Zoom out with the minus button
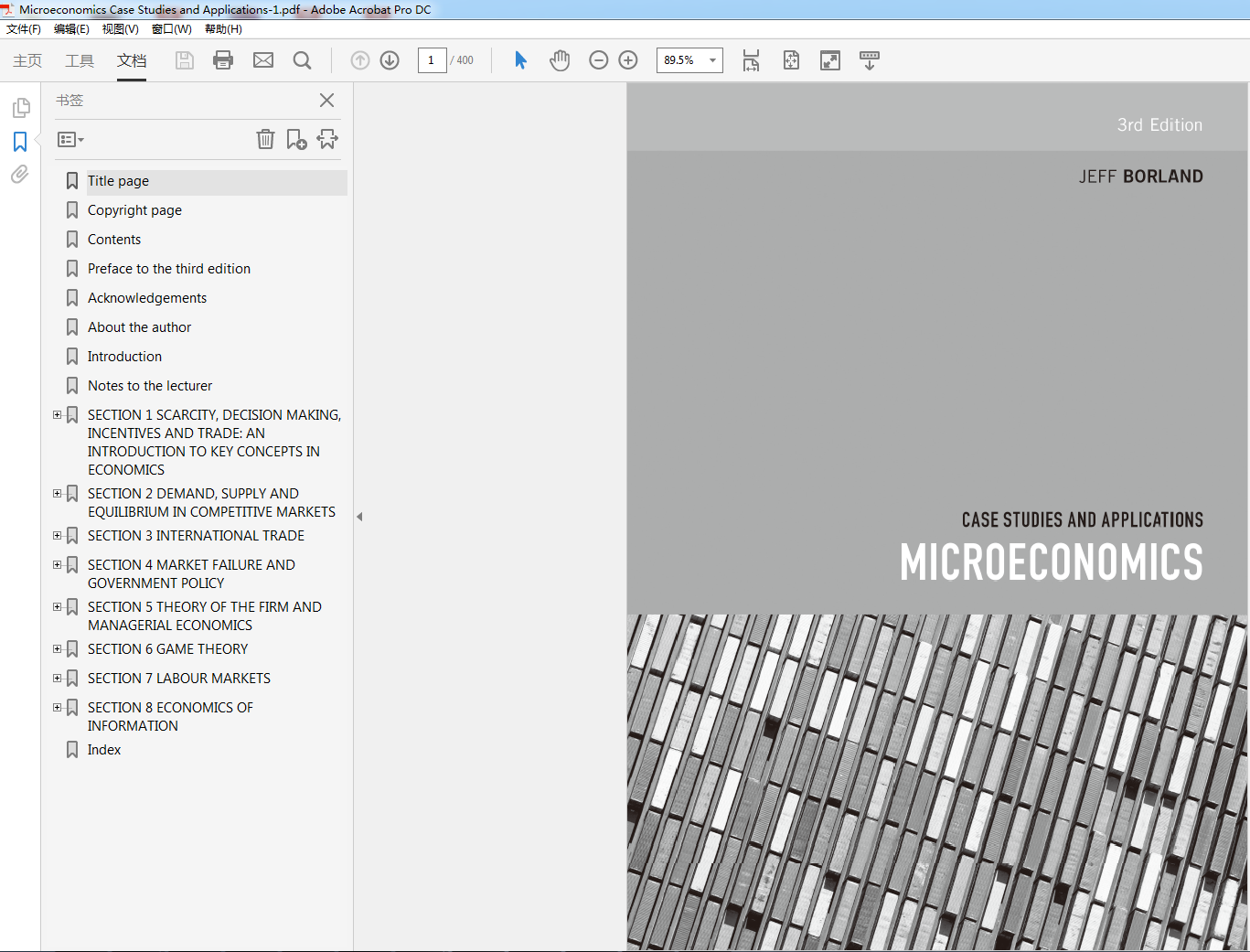Viewport: 1250px width, 952px height. [599, 60]
